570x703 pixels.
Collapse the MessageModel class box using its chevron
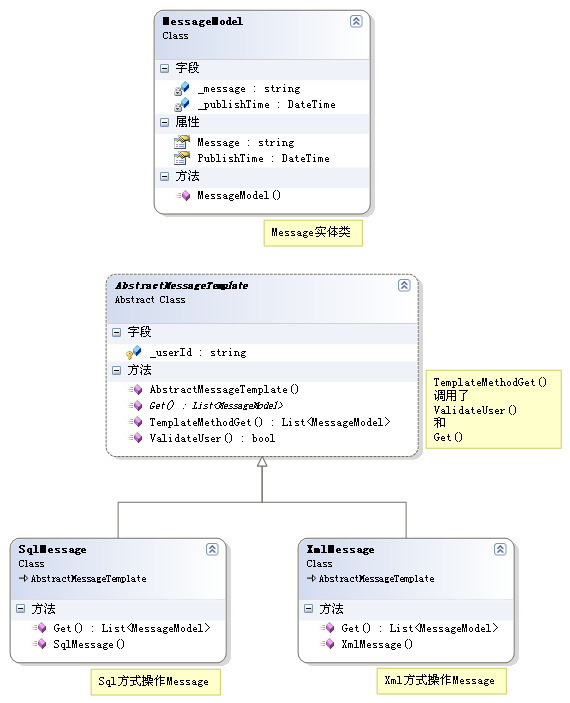[356, 21]
